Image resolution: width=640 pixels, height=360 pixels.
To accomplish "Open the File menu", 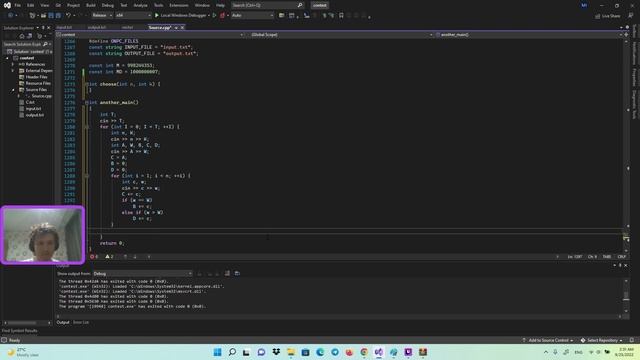I will [x=18, y=5].
